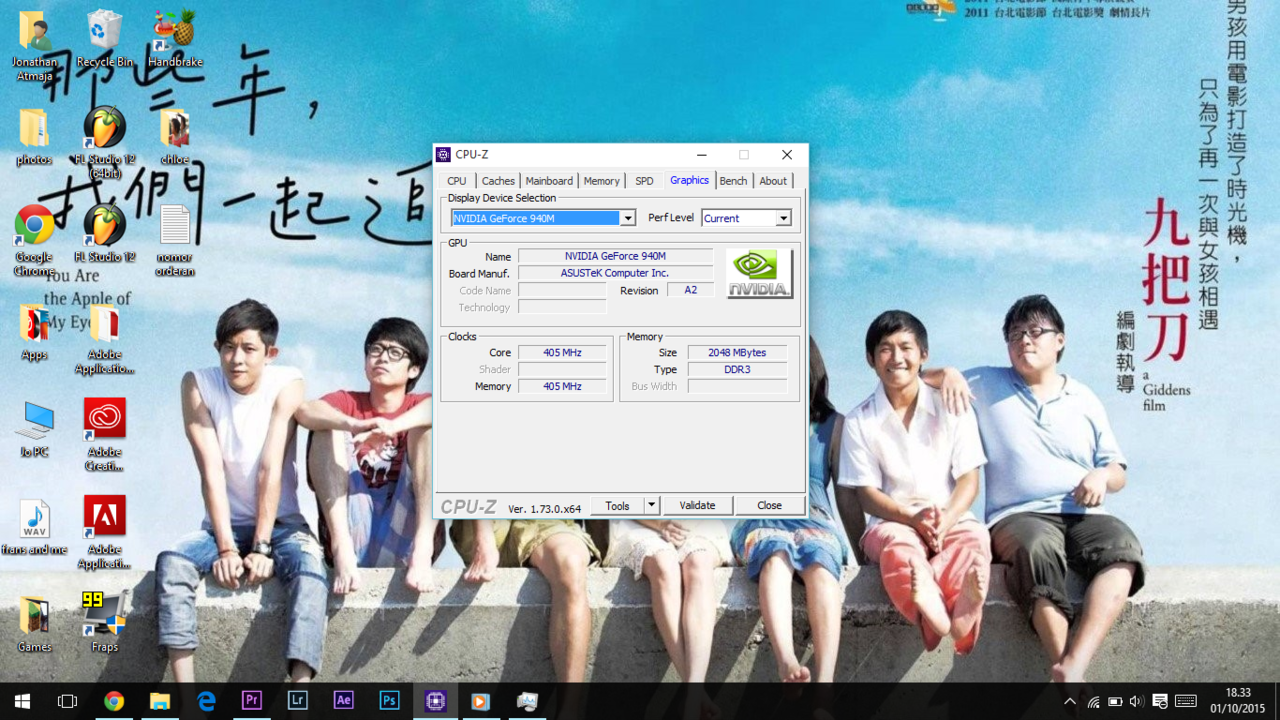
Task: Launch the second FL Studio 12 shortcut
Action: (104, 235)
